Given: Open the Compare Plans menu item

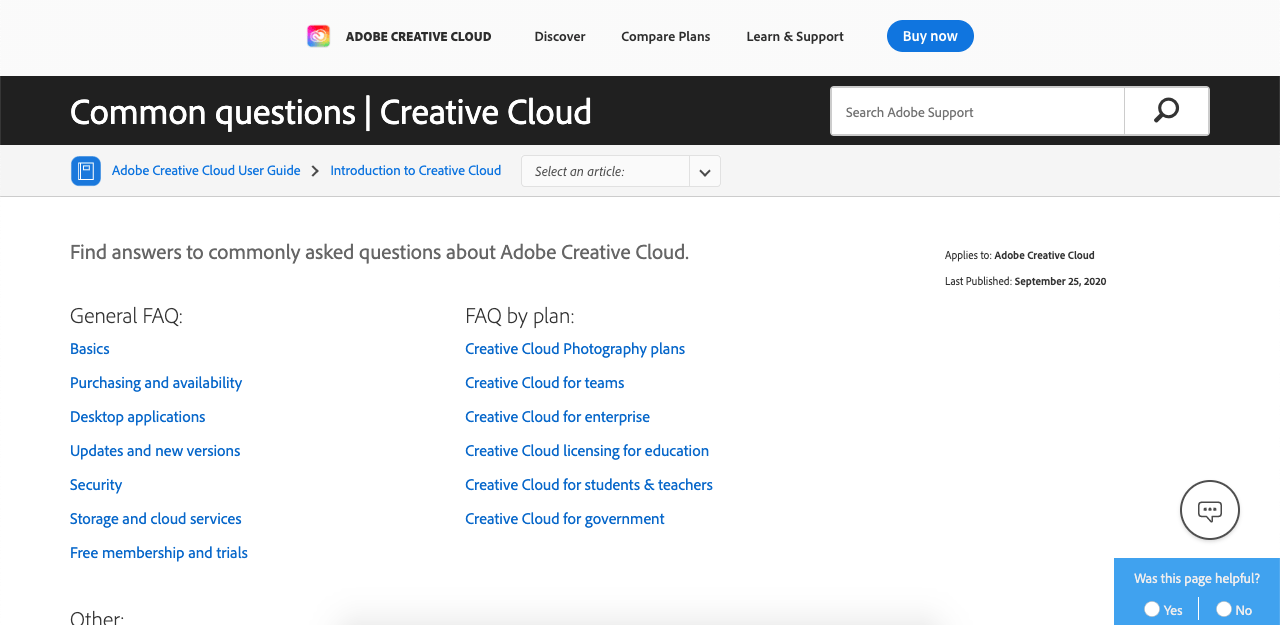Looking at the screenshot, I should [x=666, y=36].
